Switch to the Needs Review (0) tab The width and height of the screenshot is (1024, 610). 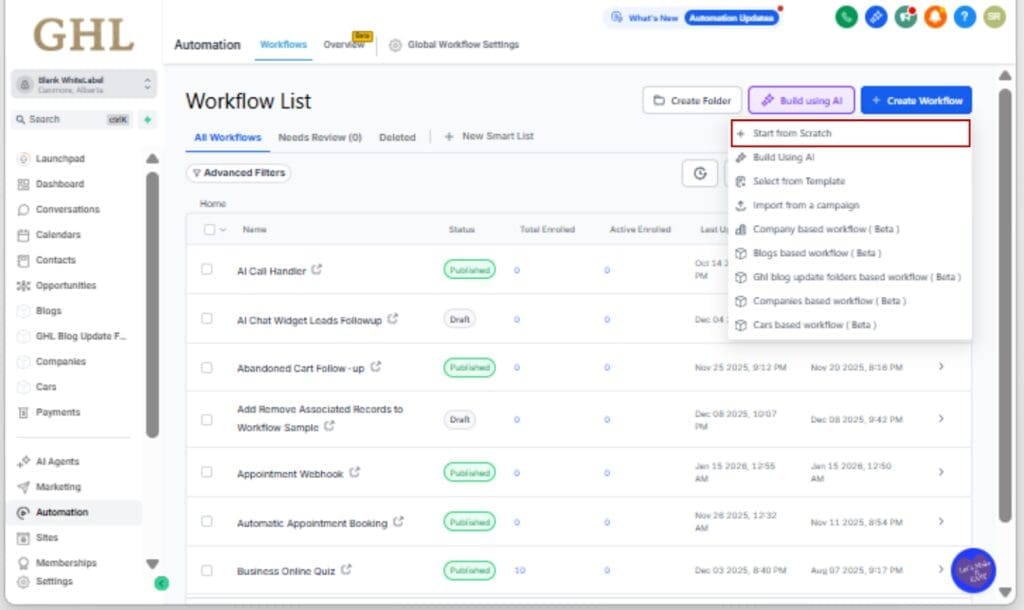pyautogui.click(x=320, y=137)
